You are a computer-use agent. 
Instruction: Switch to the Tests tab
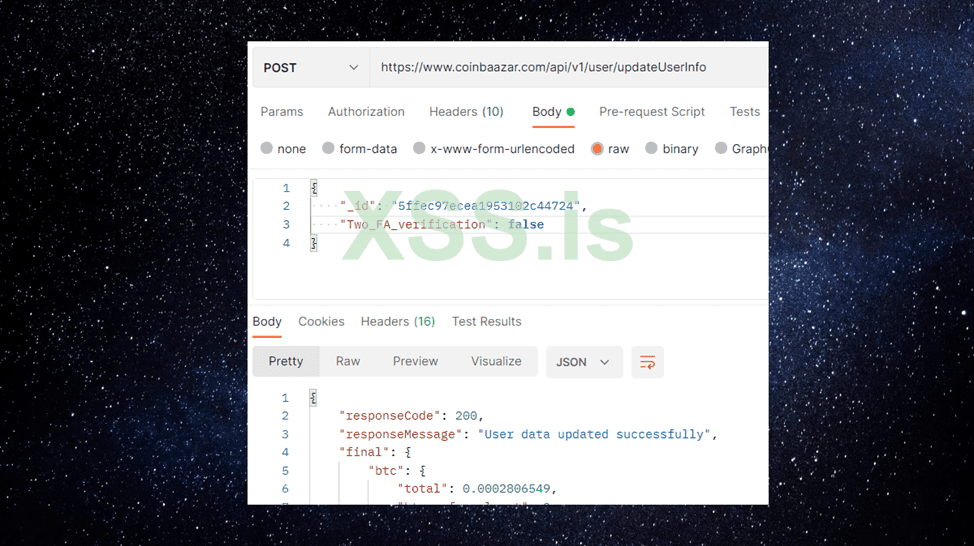pyautogui.click(x=744, y=112)
